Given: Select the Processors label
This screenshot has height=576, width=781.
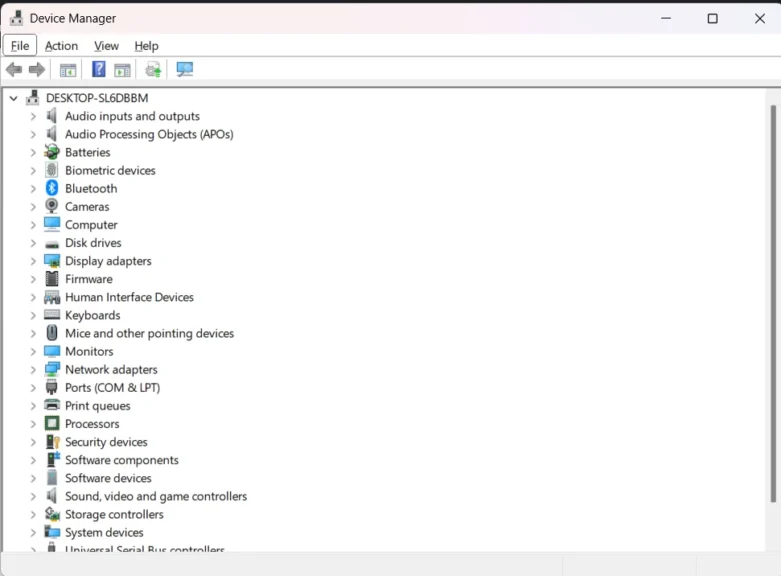Looking at the screenshot, I should 92,424.
